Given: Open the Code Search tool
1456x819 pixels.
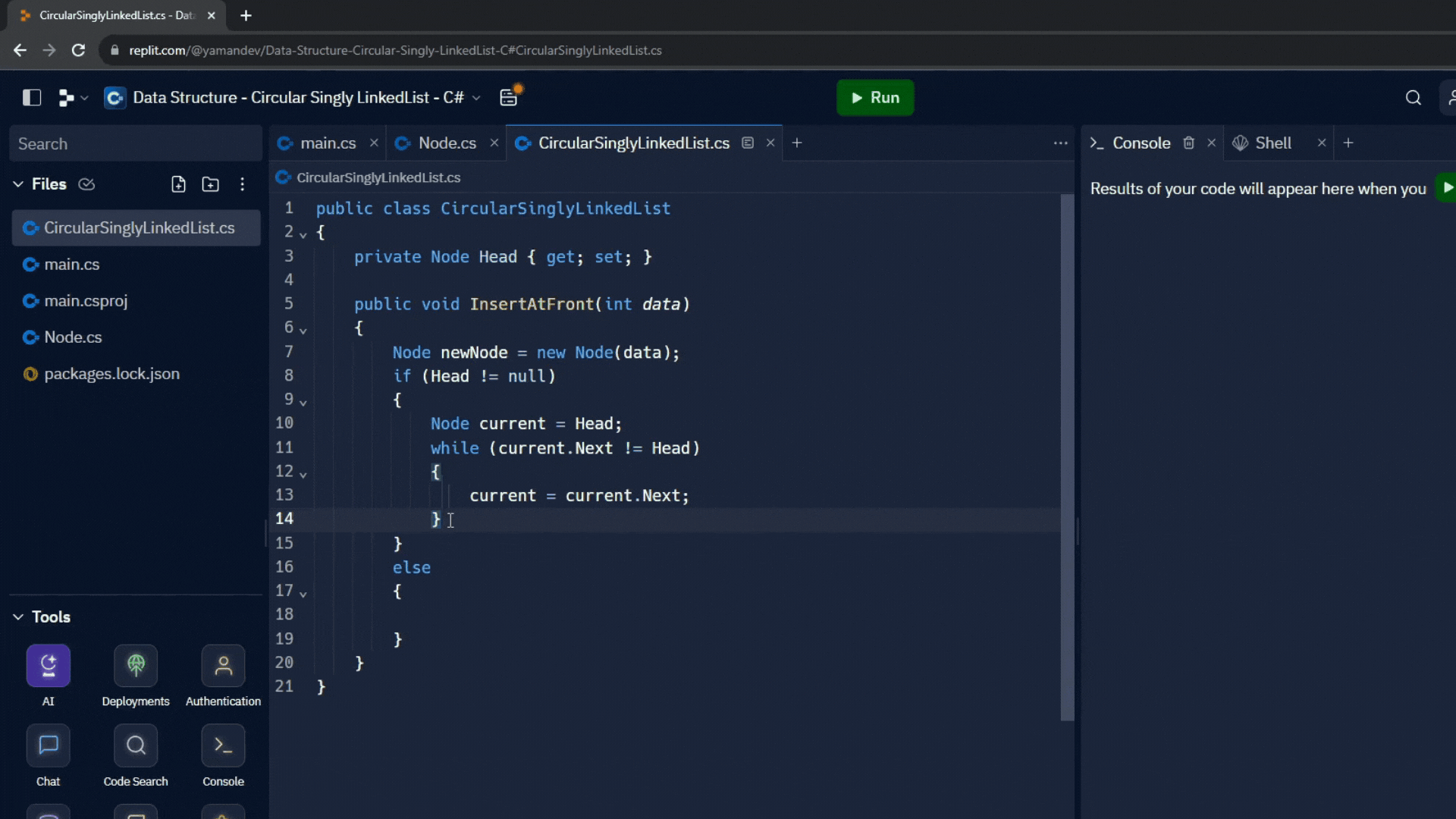Looking at the screenshot, I should [136, 746].
